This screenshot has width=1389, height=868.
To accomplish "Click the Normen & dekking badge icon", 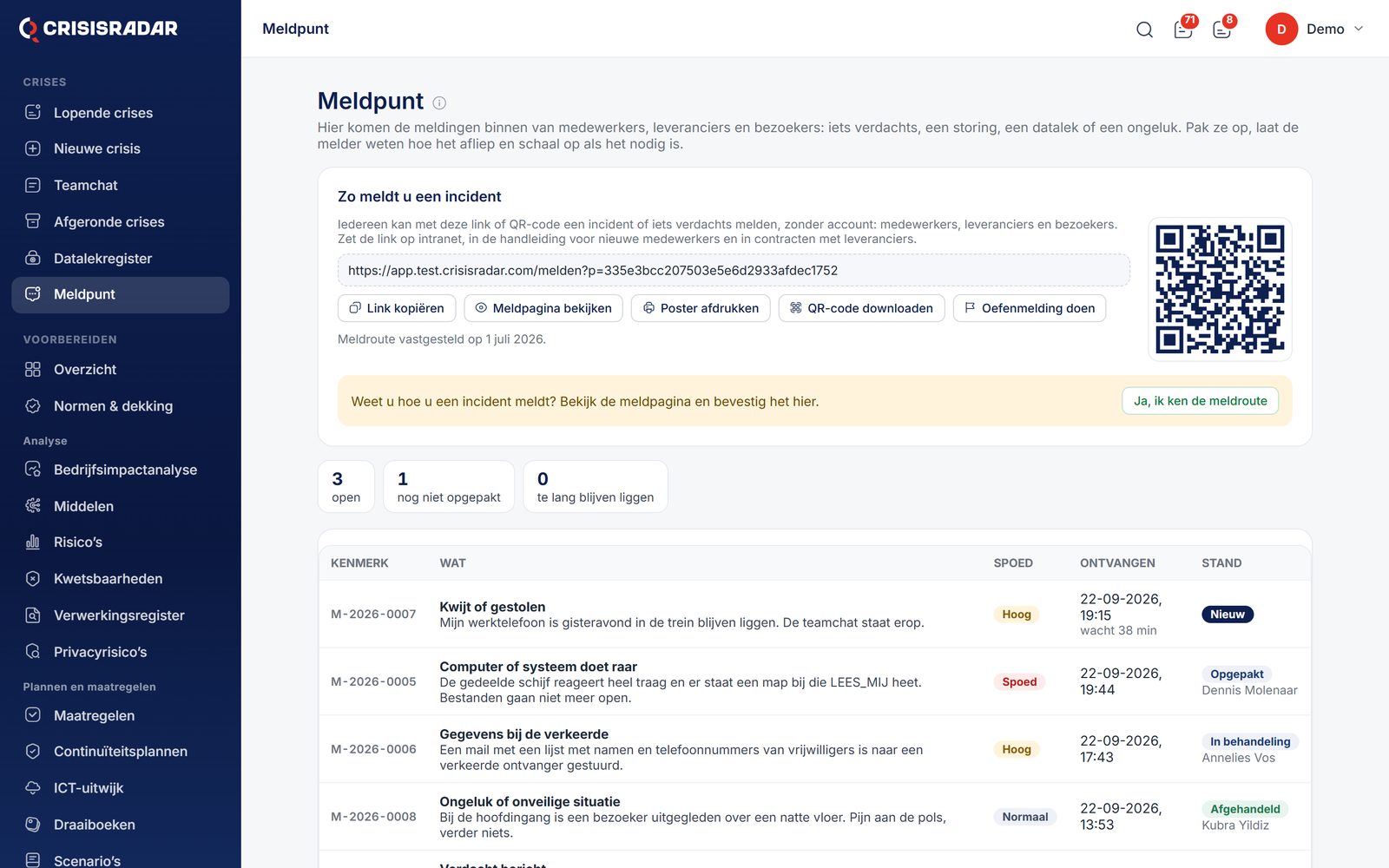I will (x=33, y=405).
